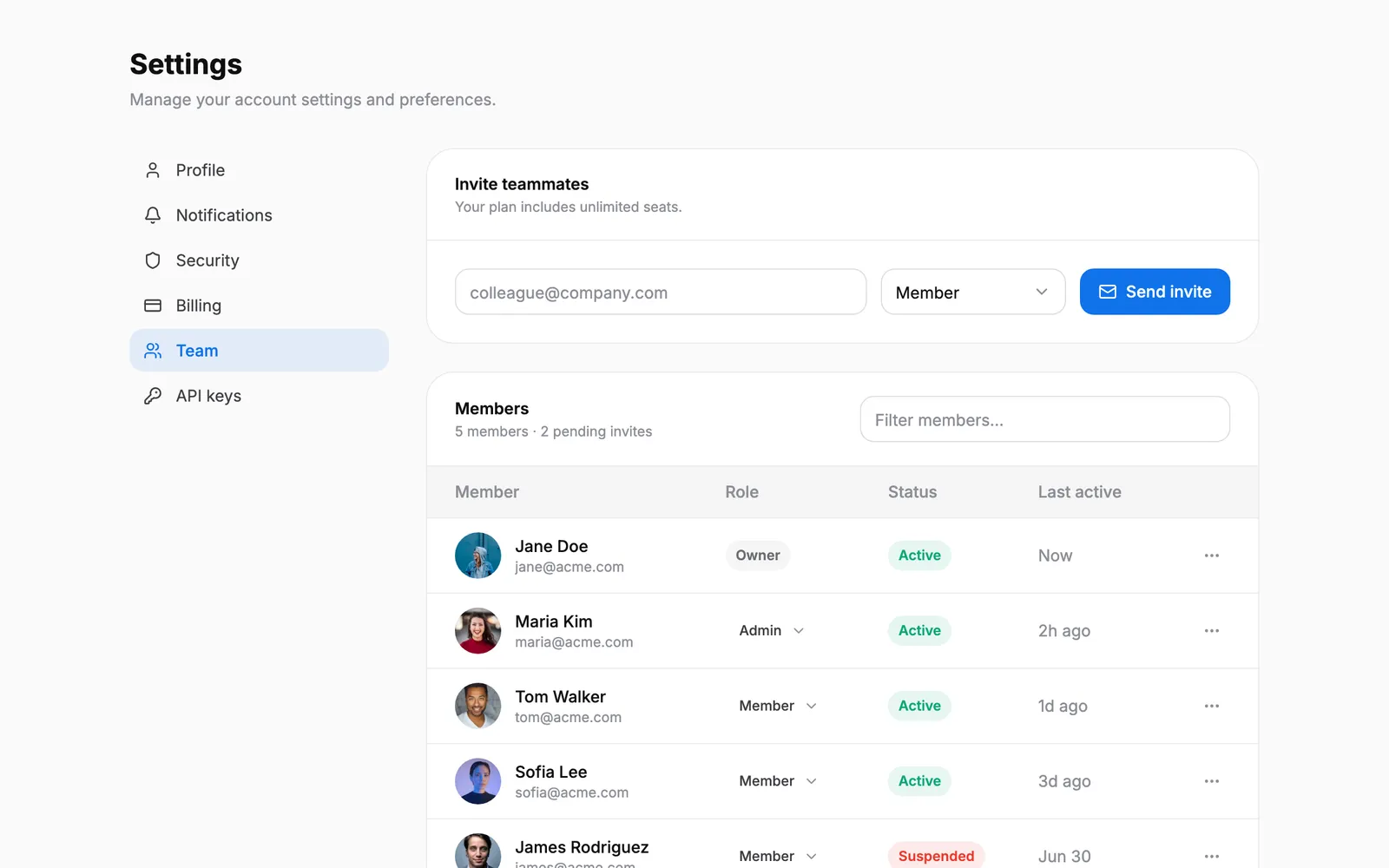
Task: Change James Rodriguez's Member role dropdown
Action: (778, 856)
